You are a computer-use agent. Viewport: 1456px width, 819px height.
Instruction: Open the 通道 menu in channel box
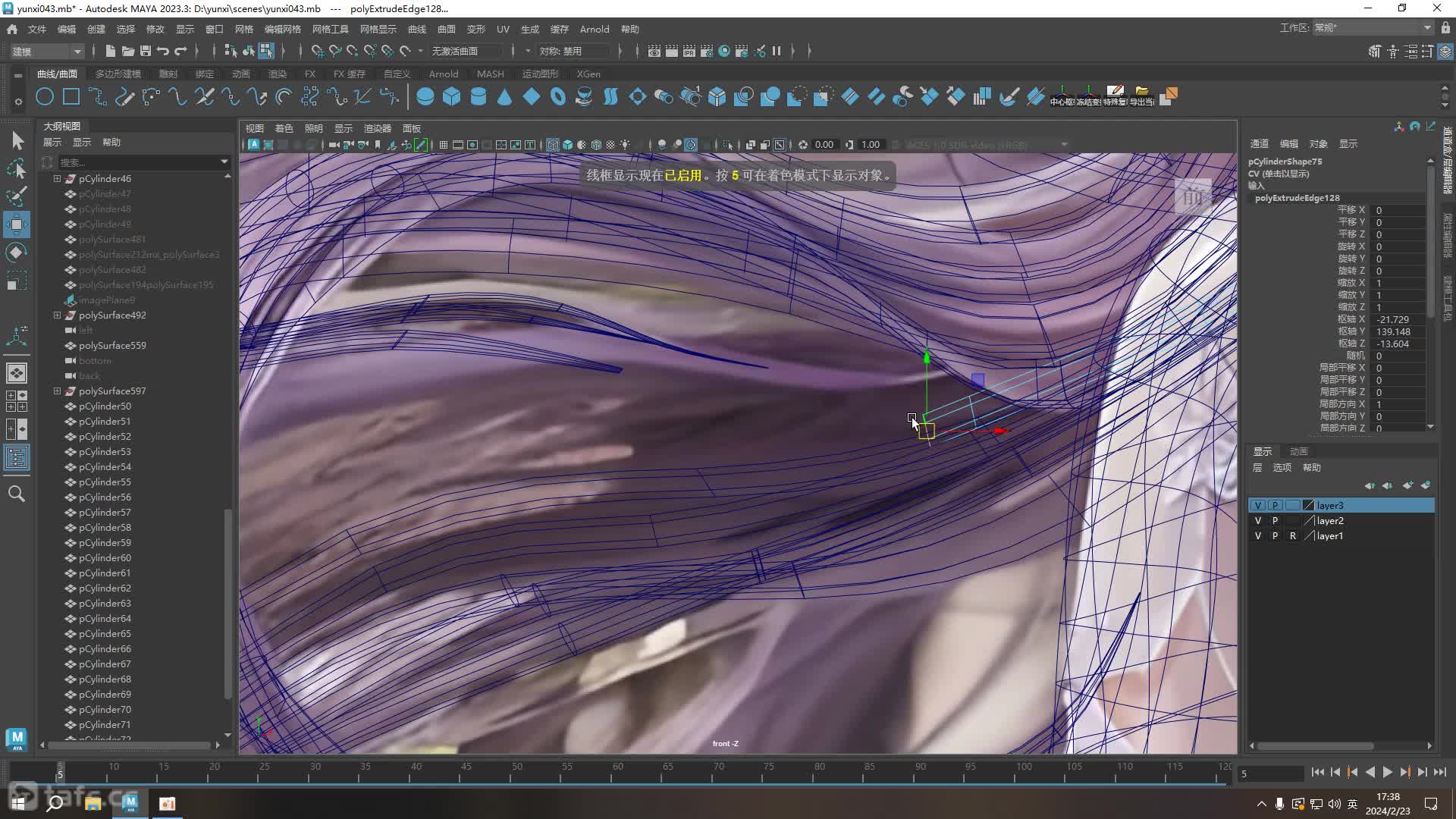(x=1260, y=143)
